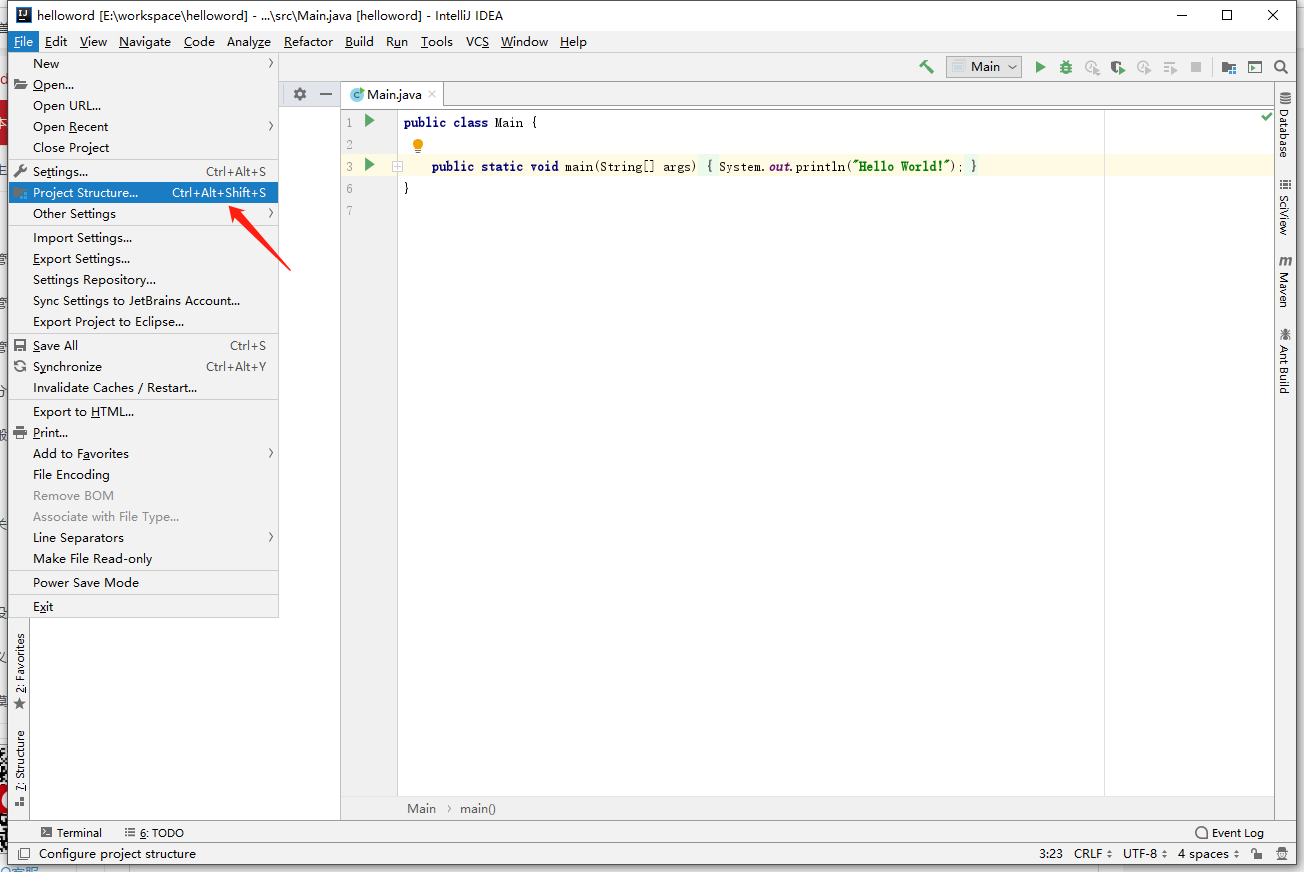Click the green inspection checkmark icon
This screenshot has width=1304, height=872.
[x=1267, y=117]
